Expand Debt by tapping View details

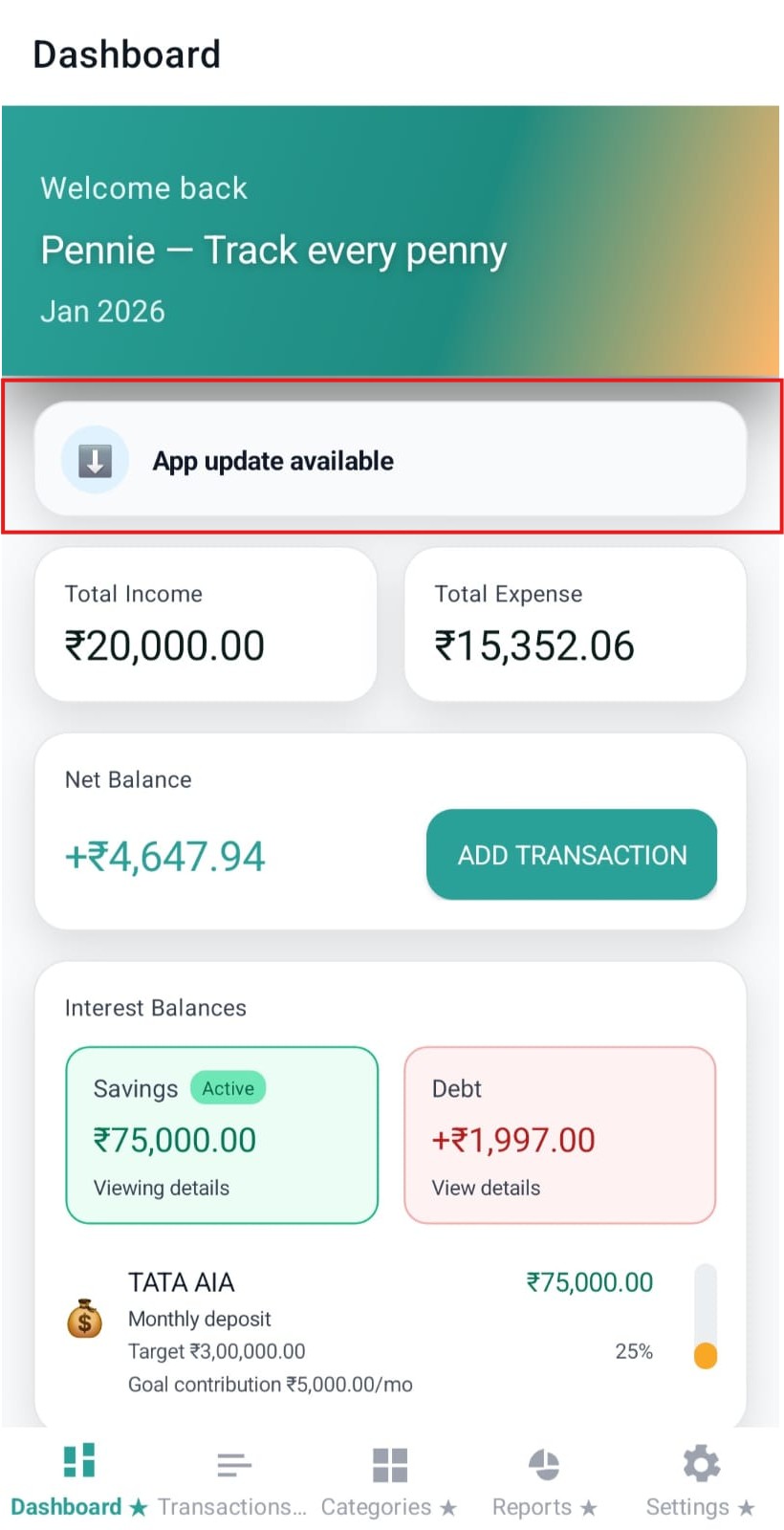485,1188
